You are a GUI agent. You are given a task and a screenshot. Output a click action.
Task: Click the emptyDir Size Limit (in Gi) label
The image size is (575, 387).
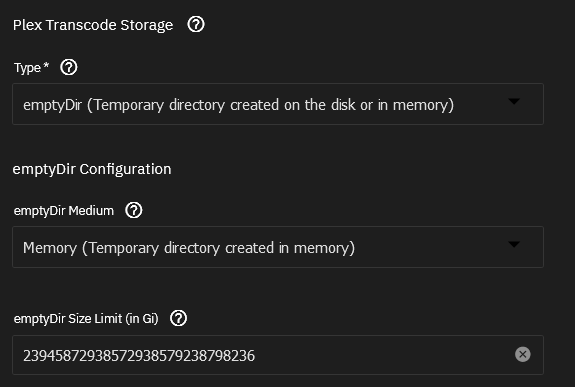point(86,319)
